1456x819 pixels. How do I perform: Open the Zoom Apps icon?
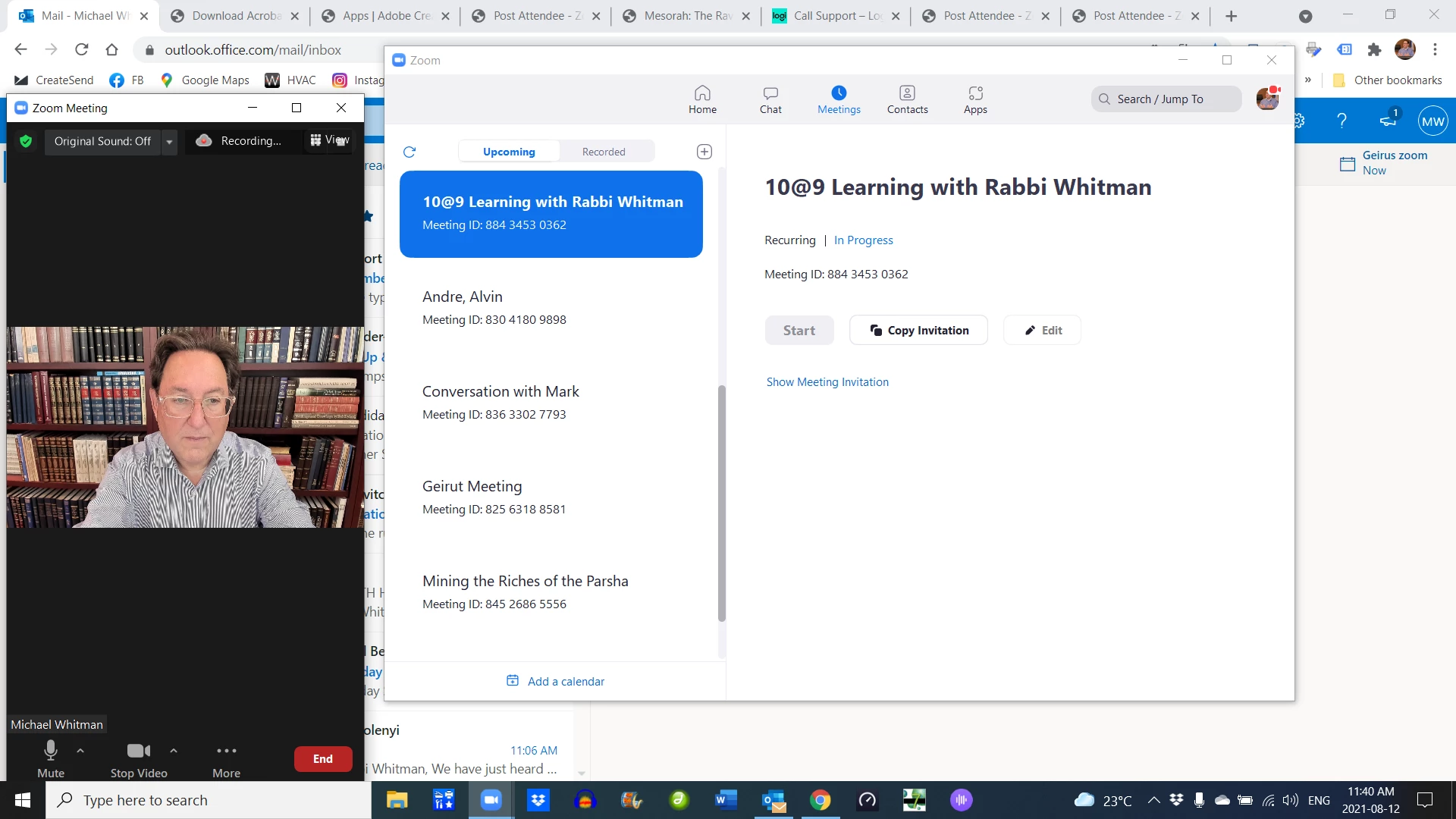click(x=975, y=99)
